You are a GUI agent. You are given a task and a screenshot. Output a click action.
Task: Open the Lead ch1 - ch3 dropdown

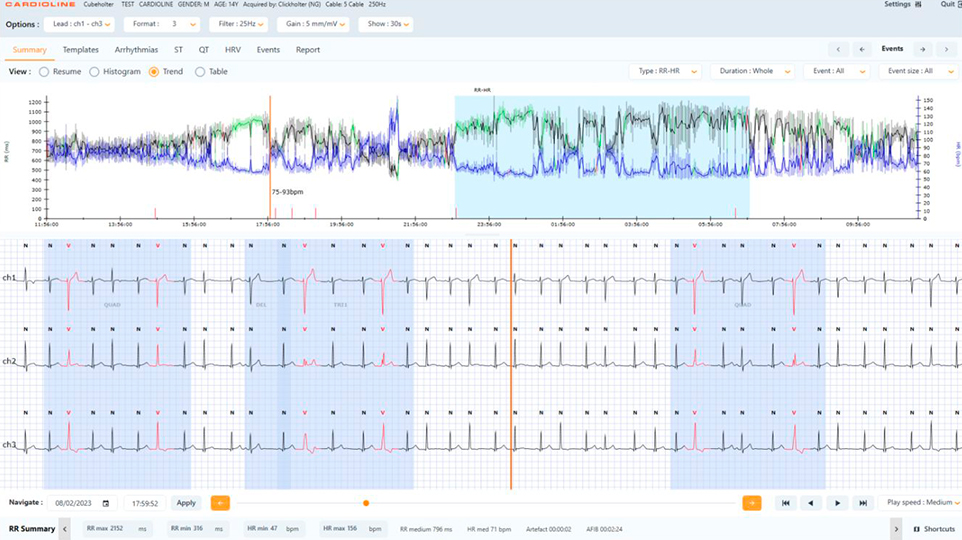80,23
